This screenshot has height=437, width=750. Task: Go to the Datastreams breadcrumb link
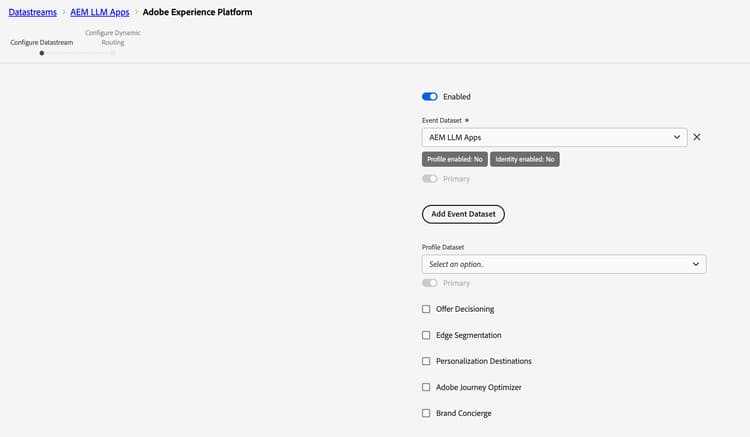[33, 12]
